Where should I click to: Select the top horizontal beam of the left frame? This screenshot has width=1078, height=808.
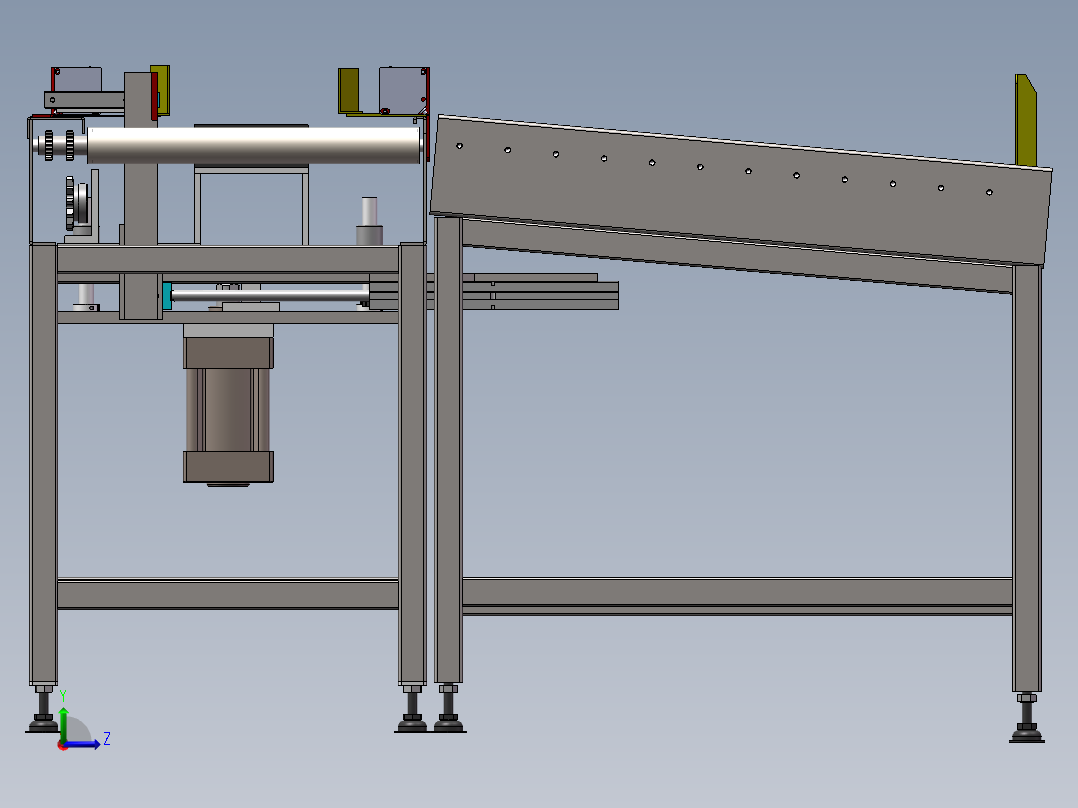point(228,259)
